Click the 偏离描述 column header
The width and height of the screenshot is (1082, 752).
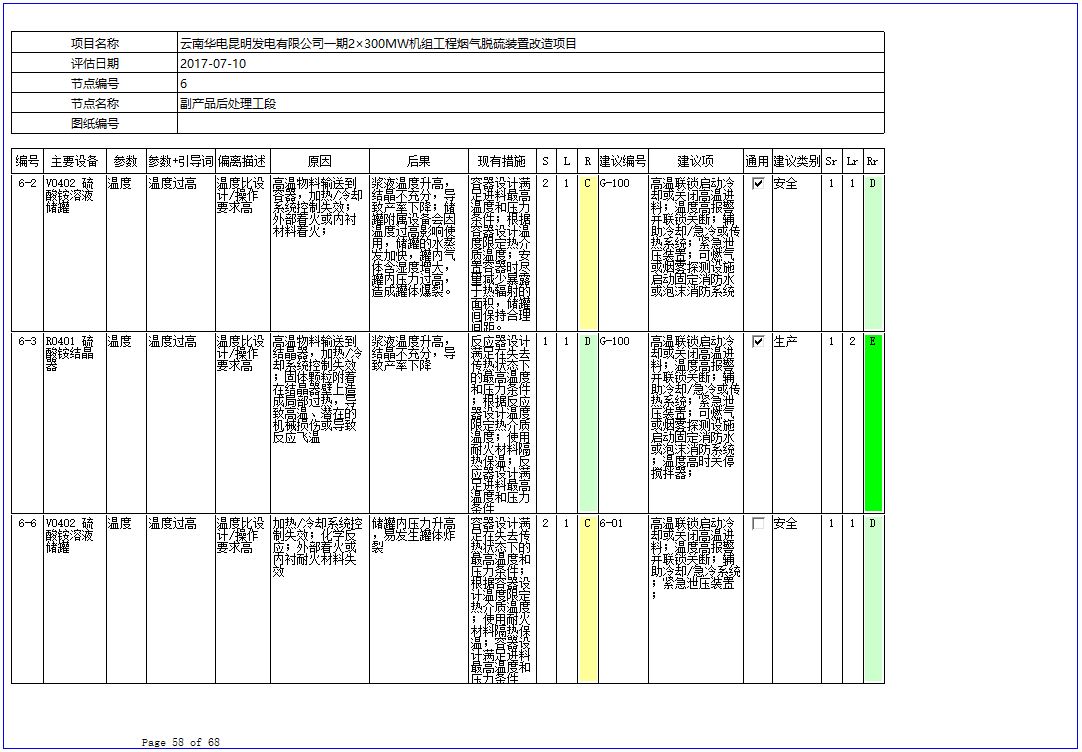click(242, 161)
